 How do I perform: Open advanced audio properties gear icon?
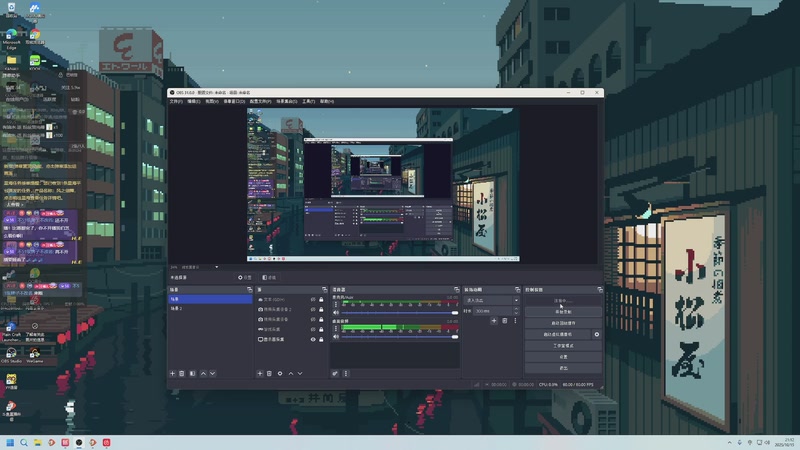pyautogui.click(x=335, y=373)
